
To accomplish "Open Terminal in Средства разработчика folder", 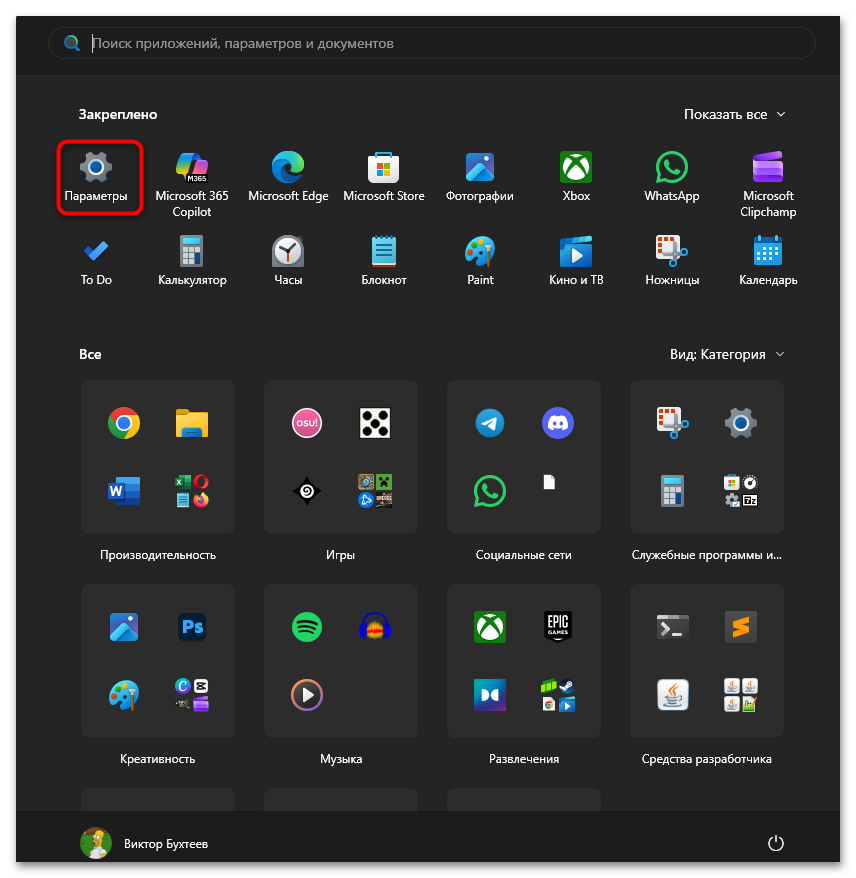I will (672, 627).
